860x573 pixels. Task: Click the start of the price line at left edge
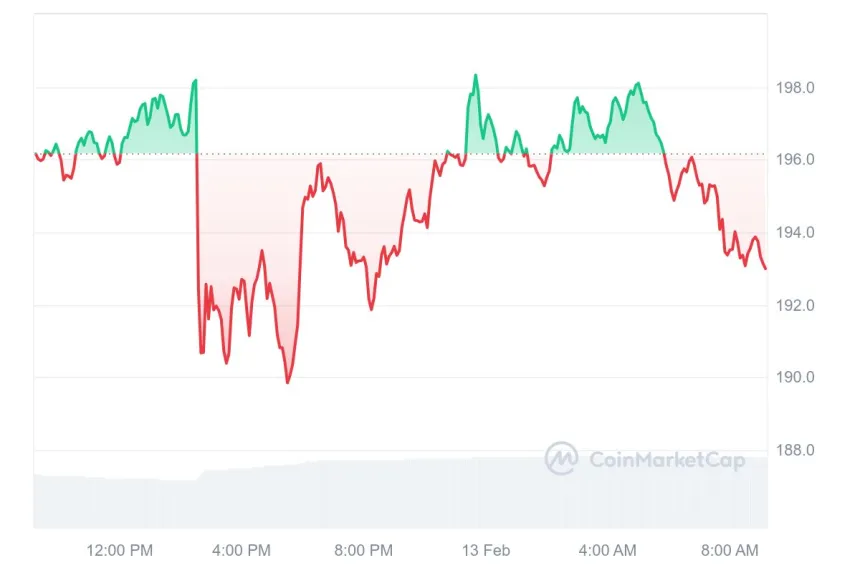36,154
